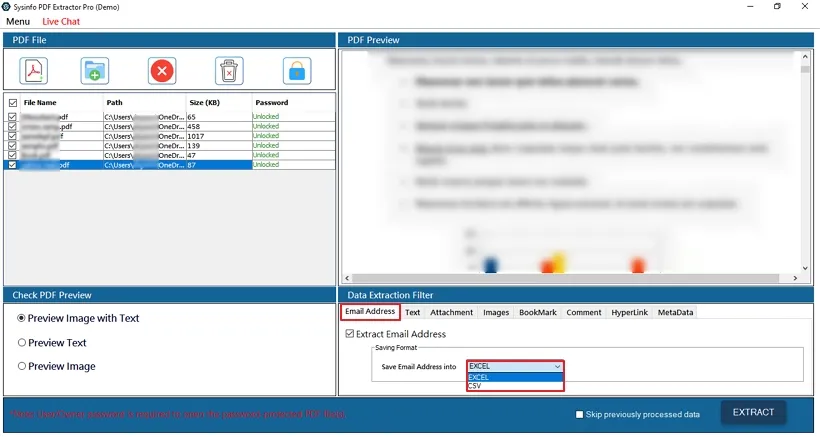The width and height of the screenshot is (820, 437).
Task: Switch to BookMark tab
Action: [x=538, y=313]
